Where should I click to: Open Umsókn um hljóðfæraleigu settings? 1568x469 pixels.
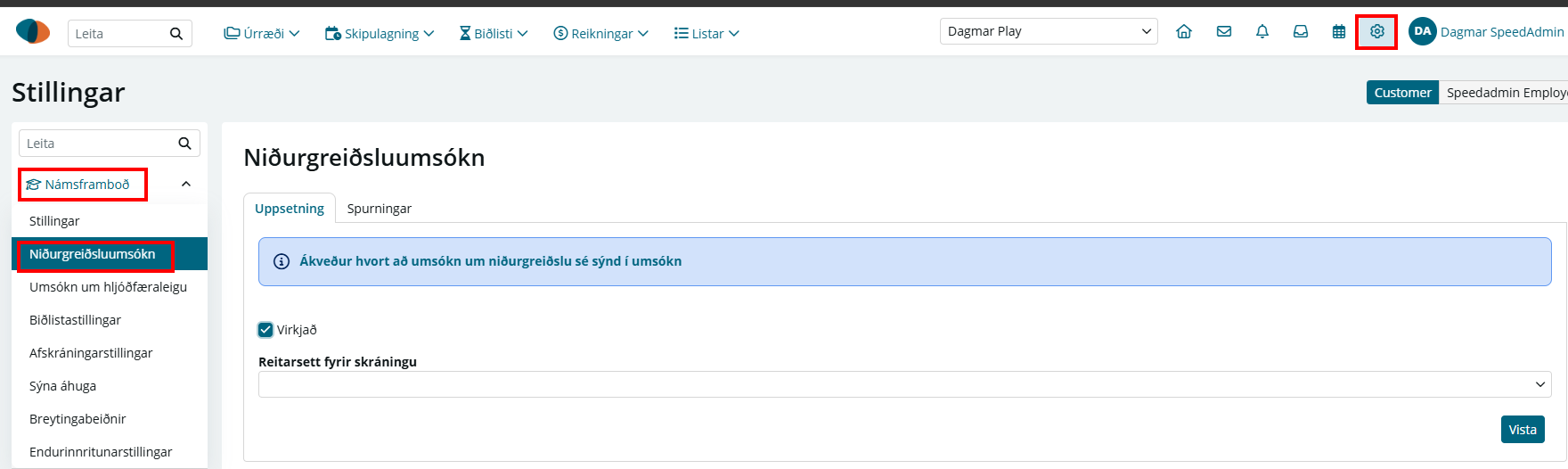coord(109,287)
